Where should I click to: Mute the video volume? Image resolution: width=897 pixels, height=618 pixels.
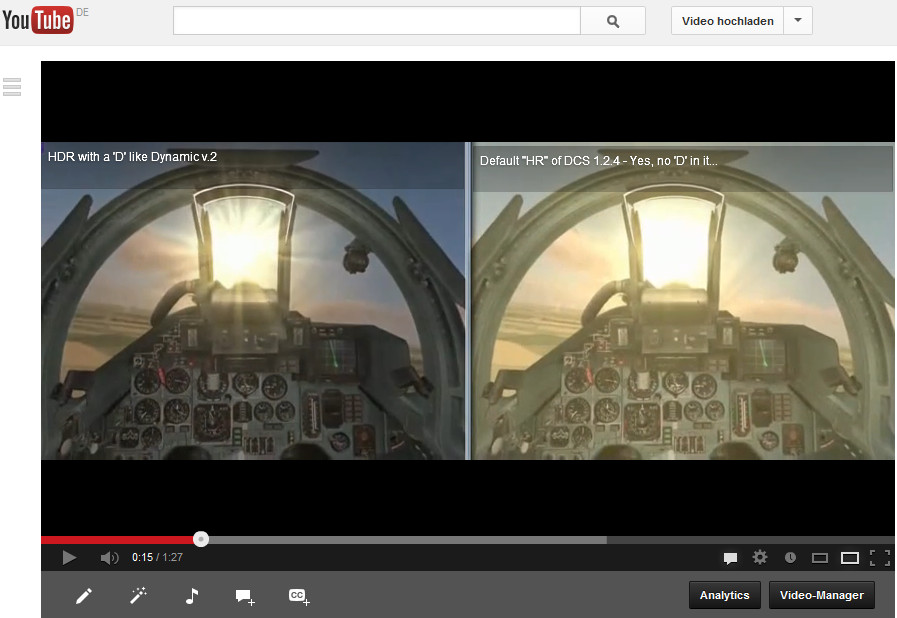tap(109, 557)
